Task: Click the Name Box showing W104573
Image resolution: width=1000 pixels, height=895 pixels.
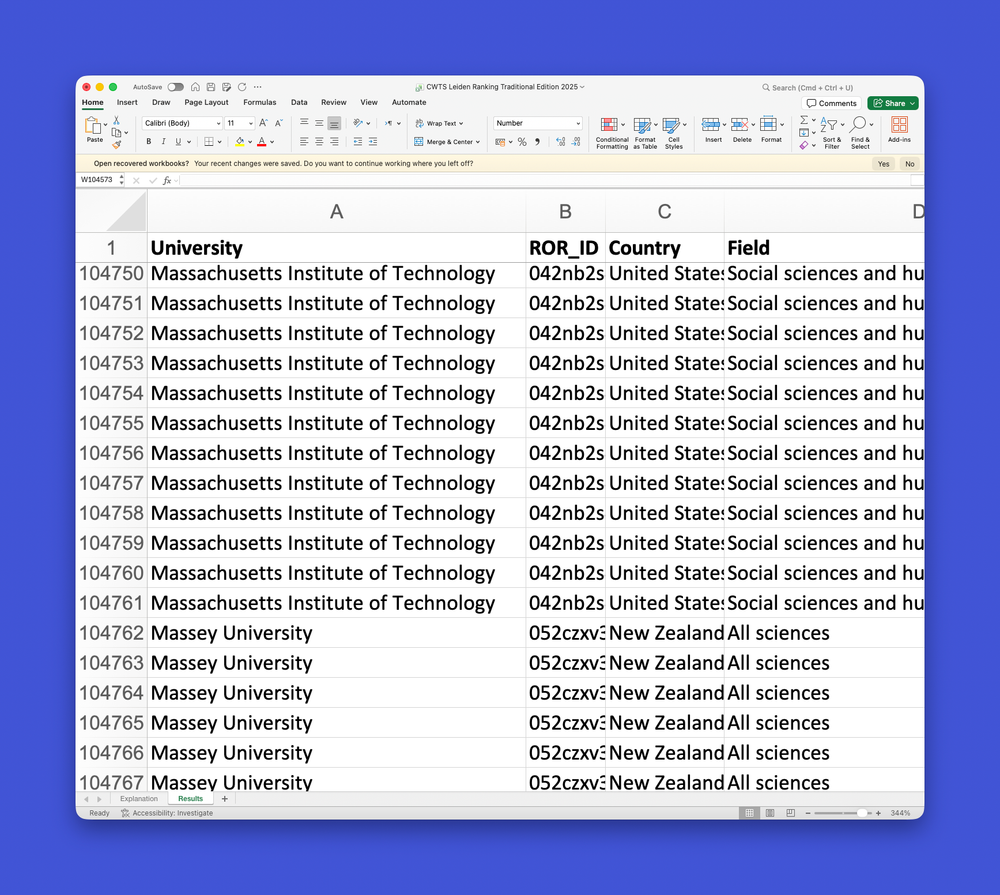Action: tap(97, 180)
